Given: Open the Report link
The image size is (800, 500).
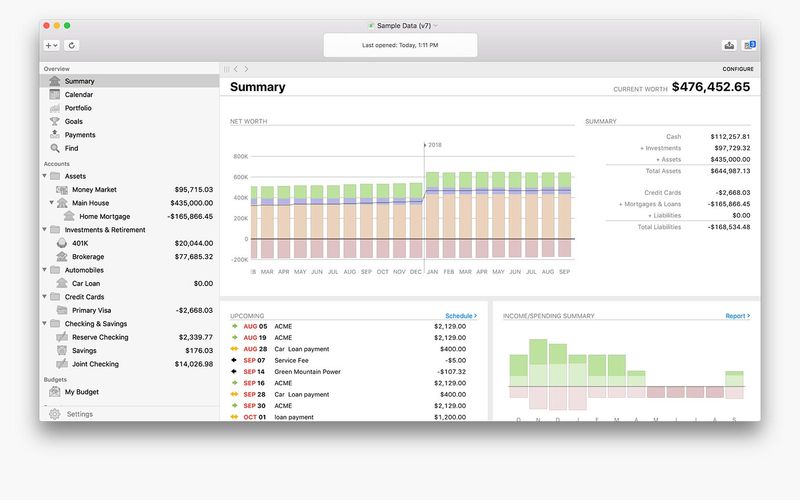Looking at the screenshot, I should point(737,316).
